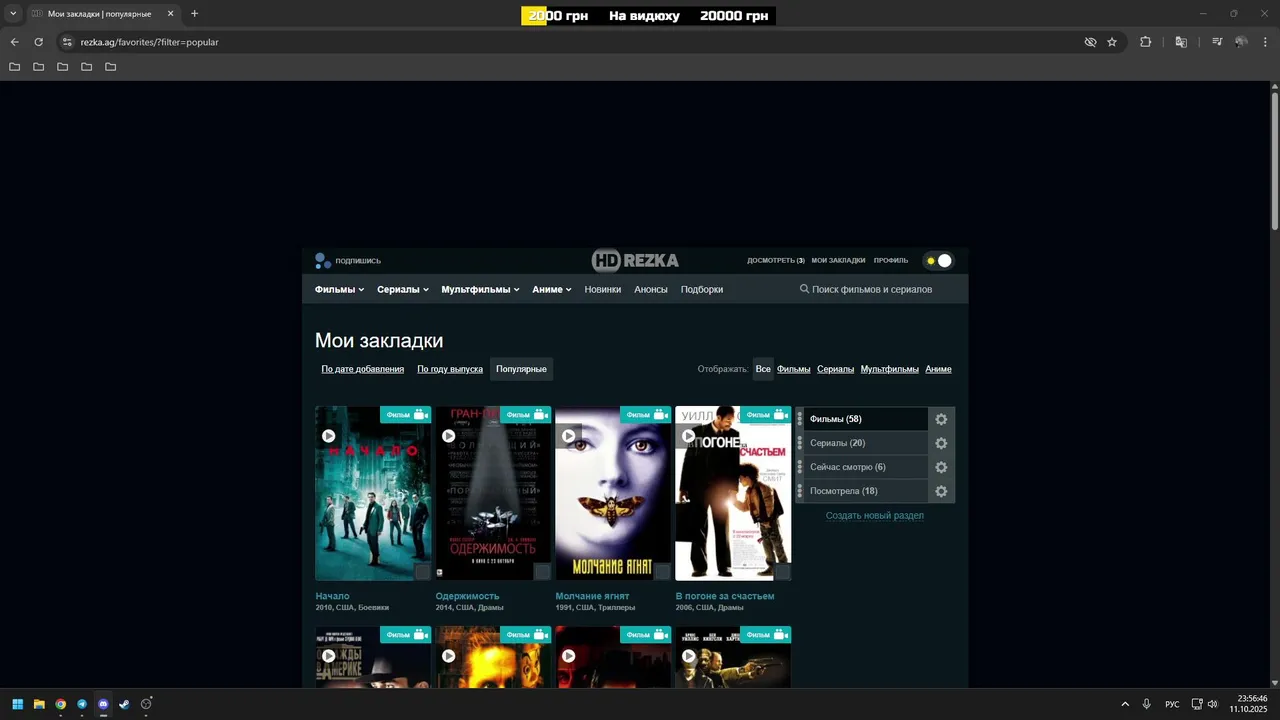Screen dimensions: 1280x720
Task: Click drag handle dots of Посмотрела (18) row
Action: pyautogui.click(x=800, y=491)
